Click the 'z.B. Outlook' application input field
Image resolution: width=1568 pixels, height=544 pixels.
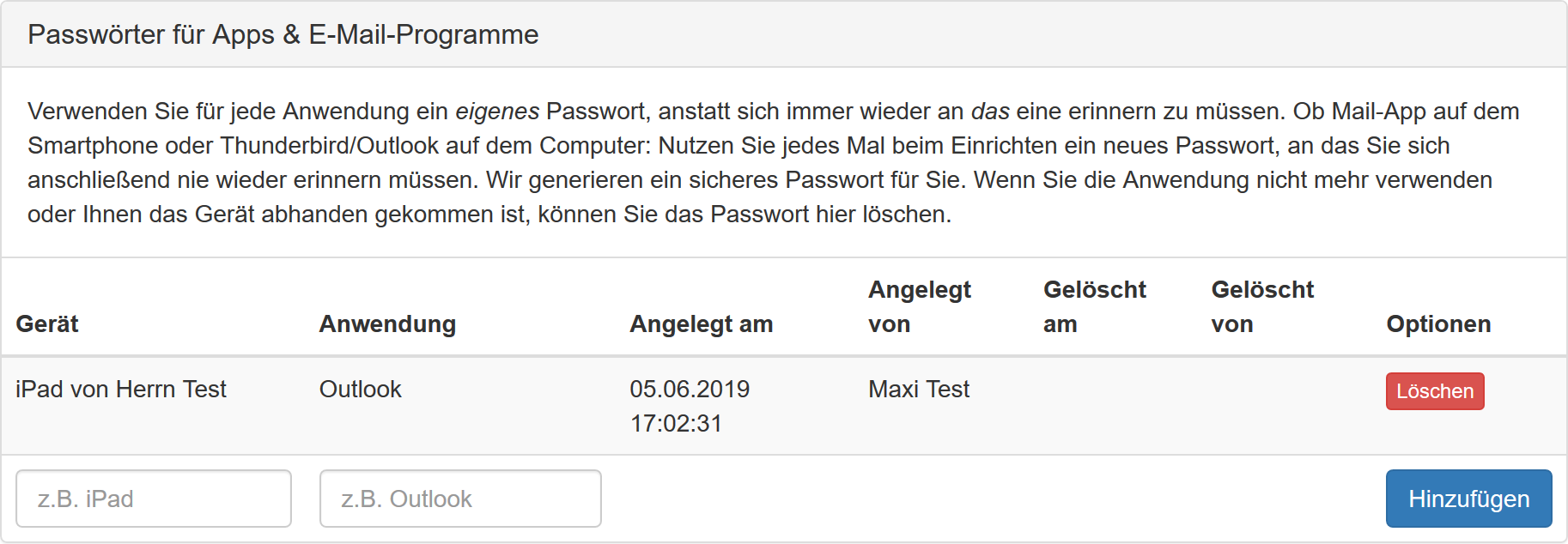point(459,498)
